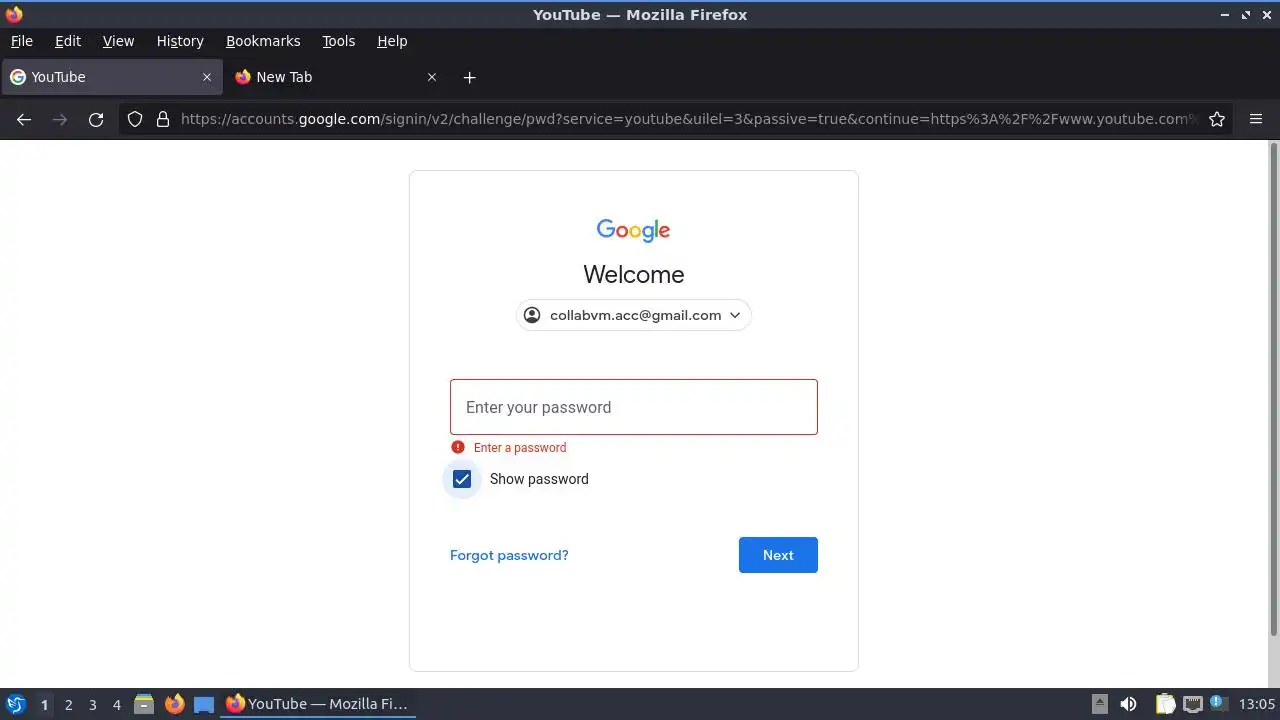Switch to the New Tab tab
The height and width of the screenshot is (720, 1280).
tap(336, 77)
